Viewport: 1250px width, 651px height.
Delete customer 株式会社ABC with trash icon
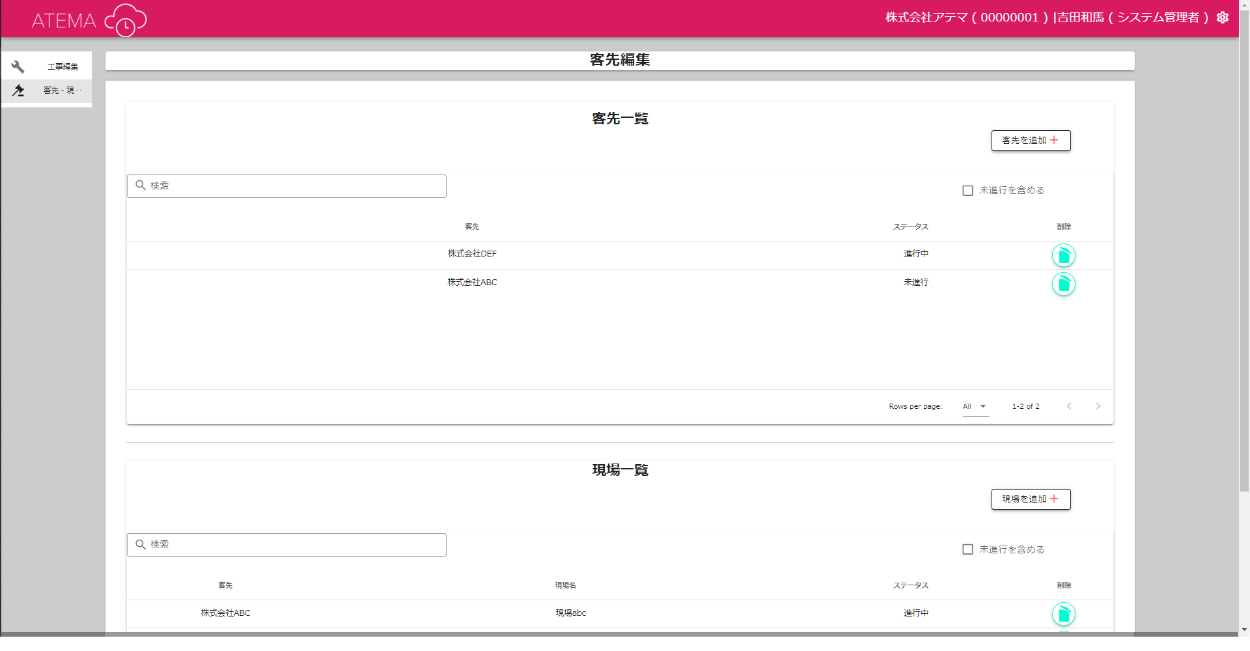point(1063,284)
